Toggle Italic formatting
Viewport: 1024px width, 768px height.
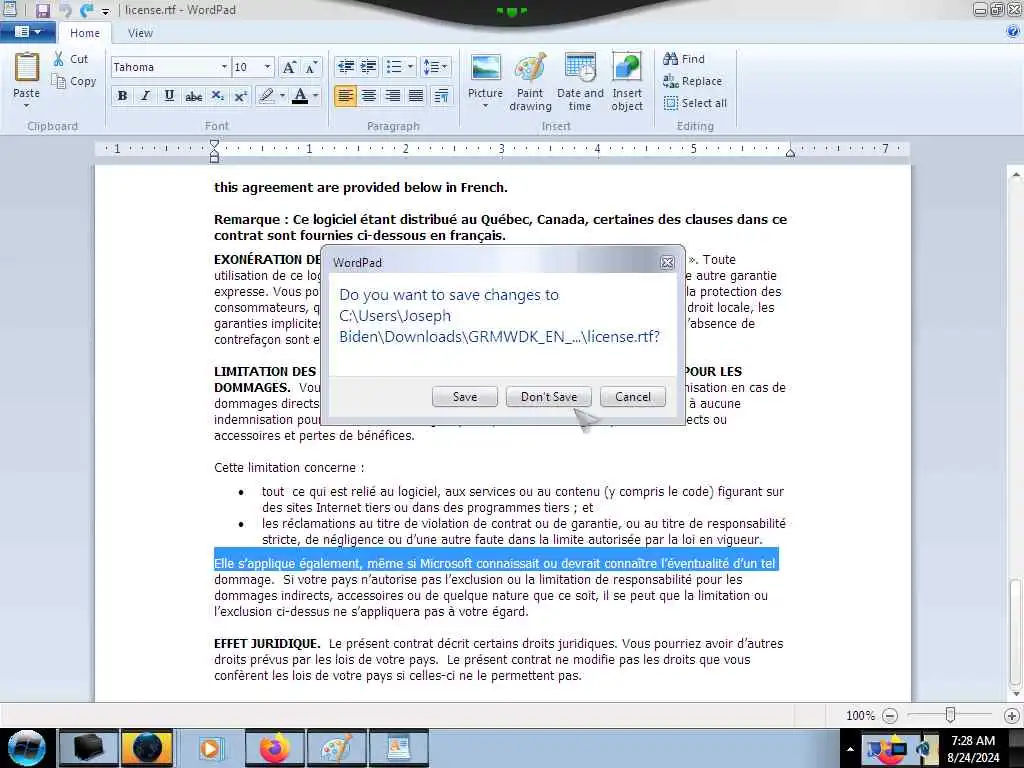pyautogui.click(x=146, y=96)
